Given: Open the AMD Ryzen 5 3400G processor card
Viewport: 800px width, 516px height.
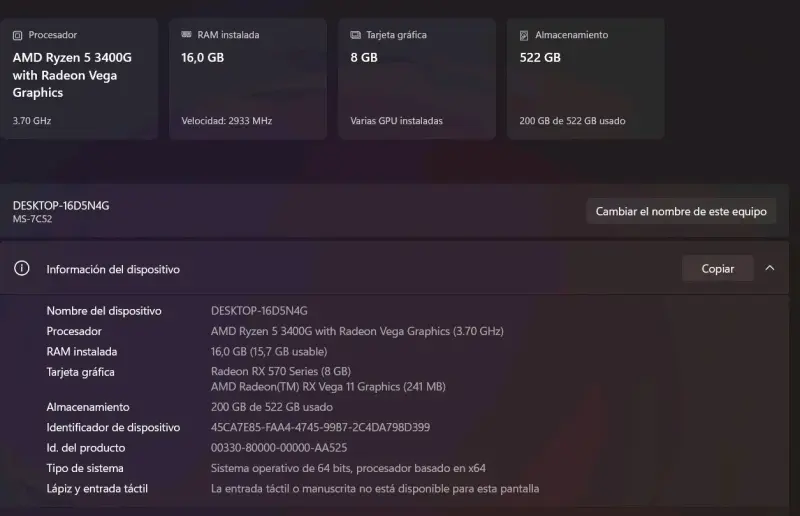Looking at the screenshot, I should pyautogui.click(x=79, y=79).
